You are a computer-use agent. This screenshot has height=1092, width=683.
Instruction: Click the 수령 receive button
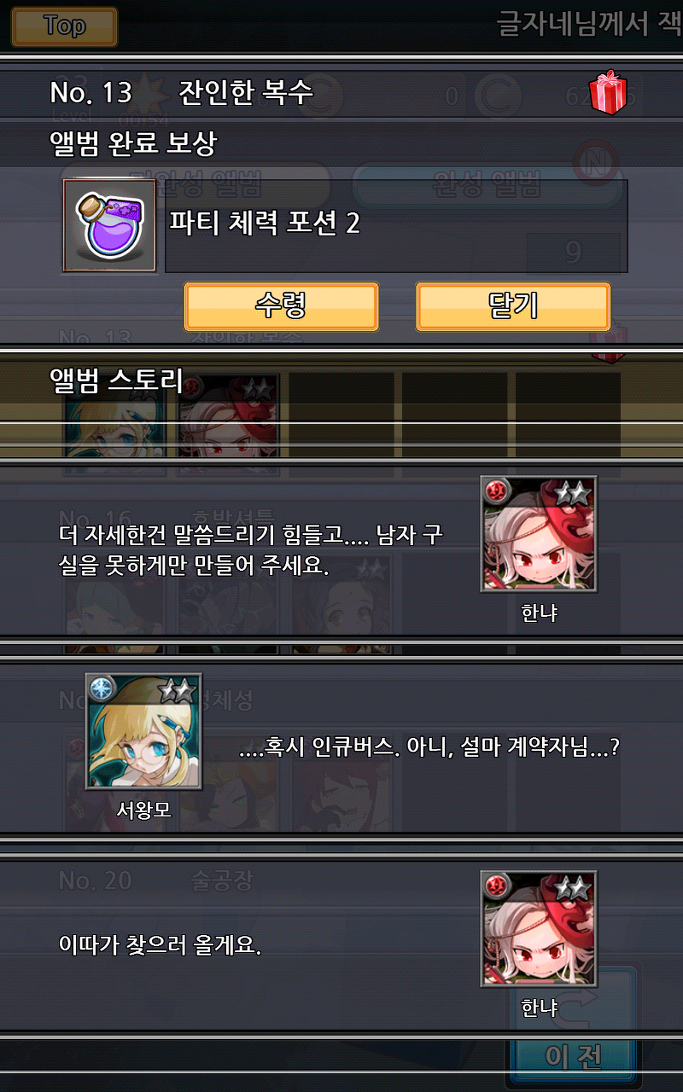click(281, 306)
